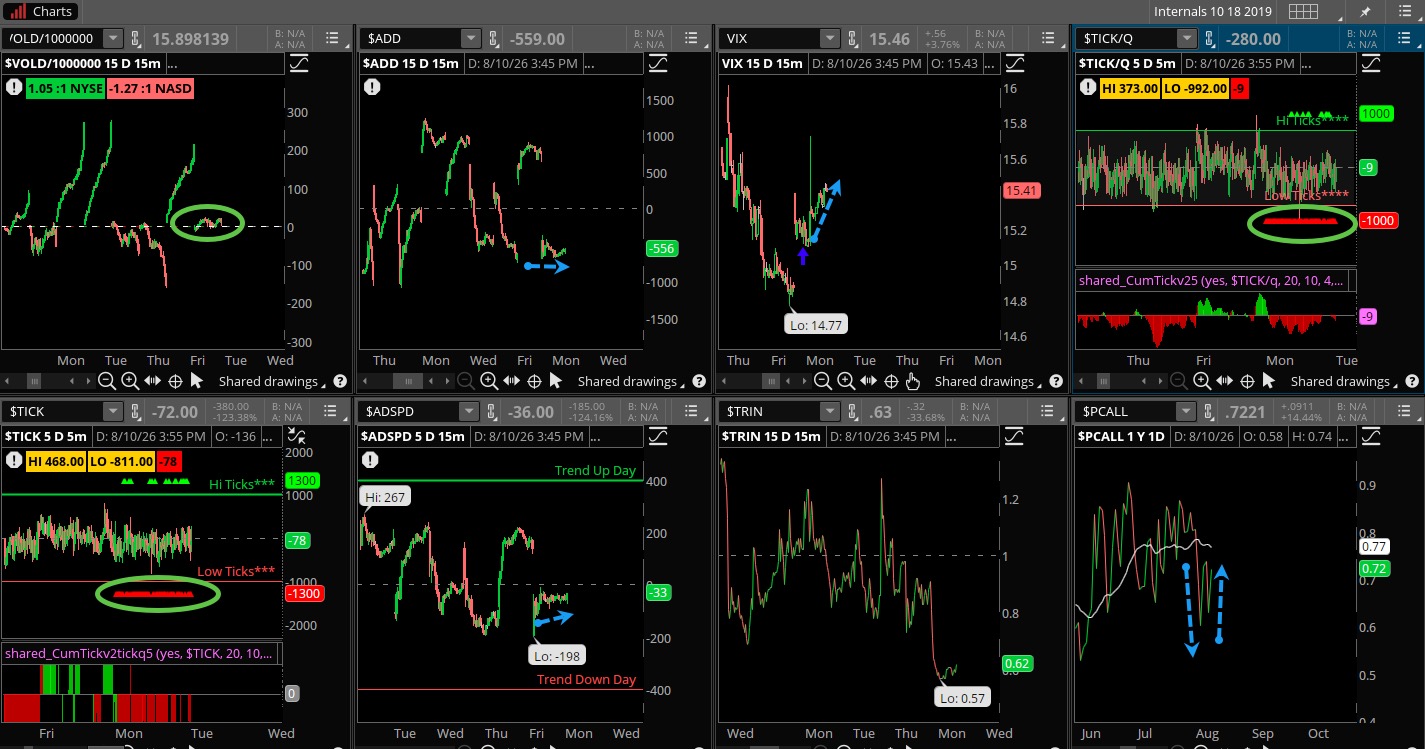Toggle the pin window icon at top right

(x=1366, y=12)
